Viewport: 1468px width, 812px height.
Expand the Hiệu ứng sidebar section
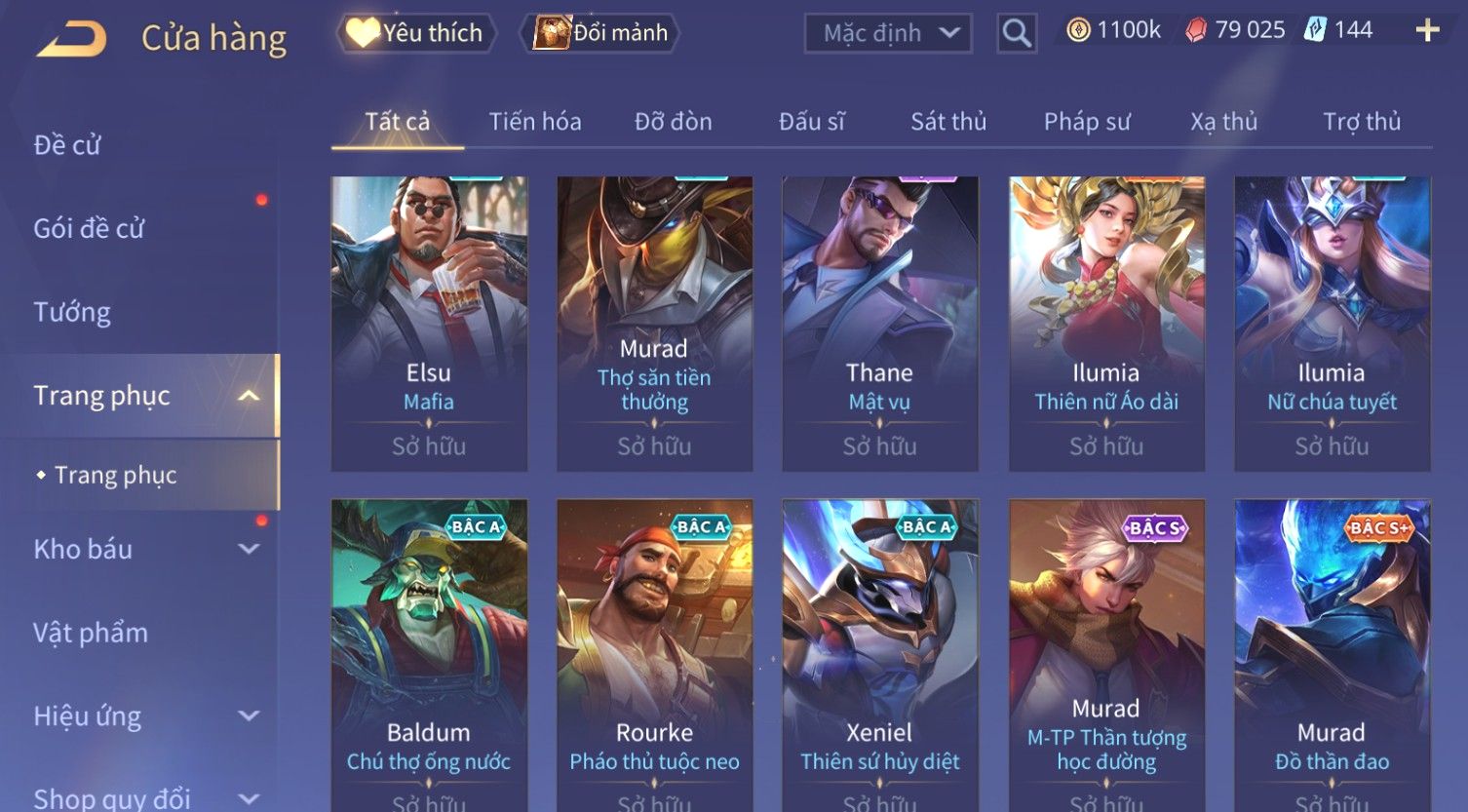(x=250, y=716)
